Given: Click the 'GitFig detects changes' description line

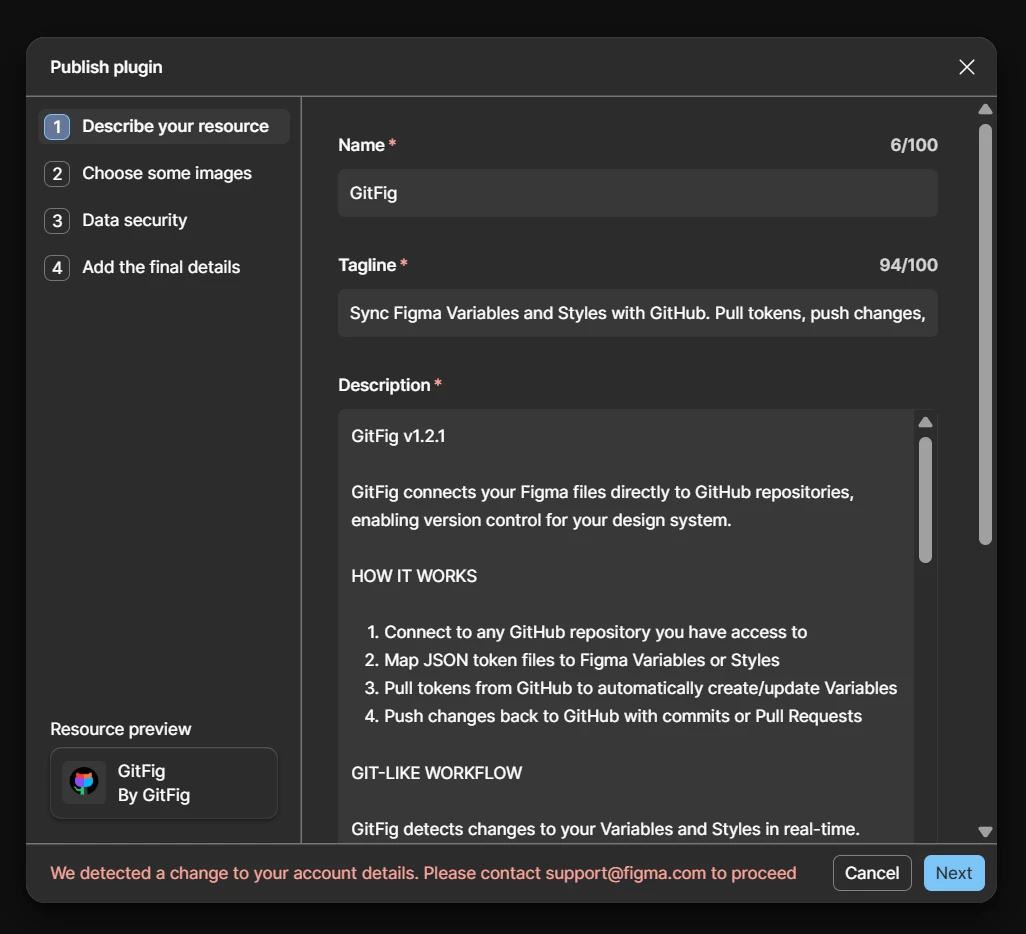Looking at the screenshot, I should coord(605,829).
